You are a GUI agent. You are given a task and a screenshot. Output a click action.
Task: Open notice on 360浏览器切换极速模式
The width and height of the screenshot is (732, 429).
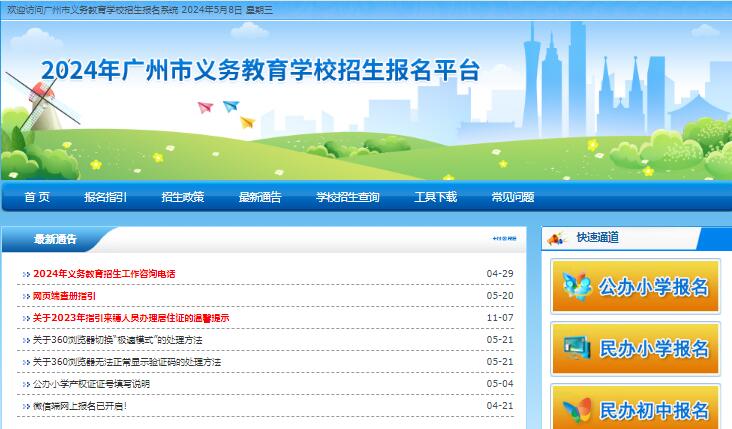point(117,340)
